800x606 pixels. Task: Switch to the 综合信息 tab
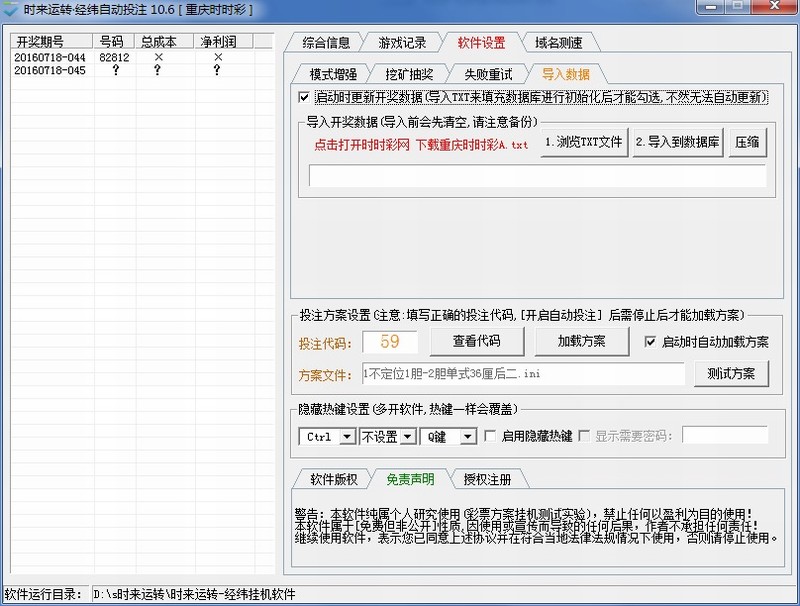[326, 43]
